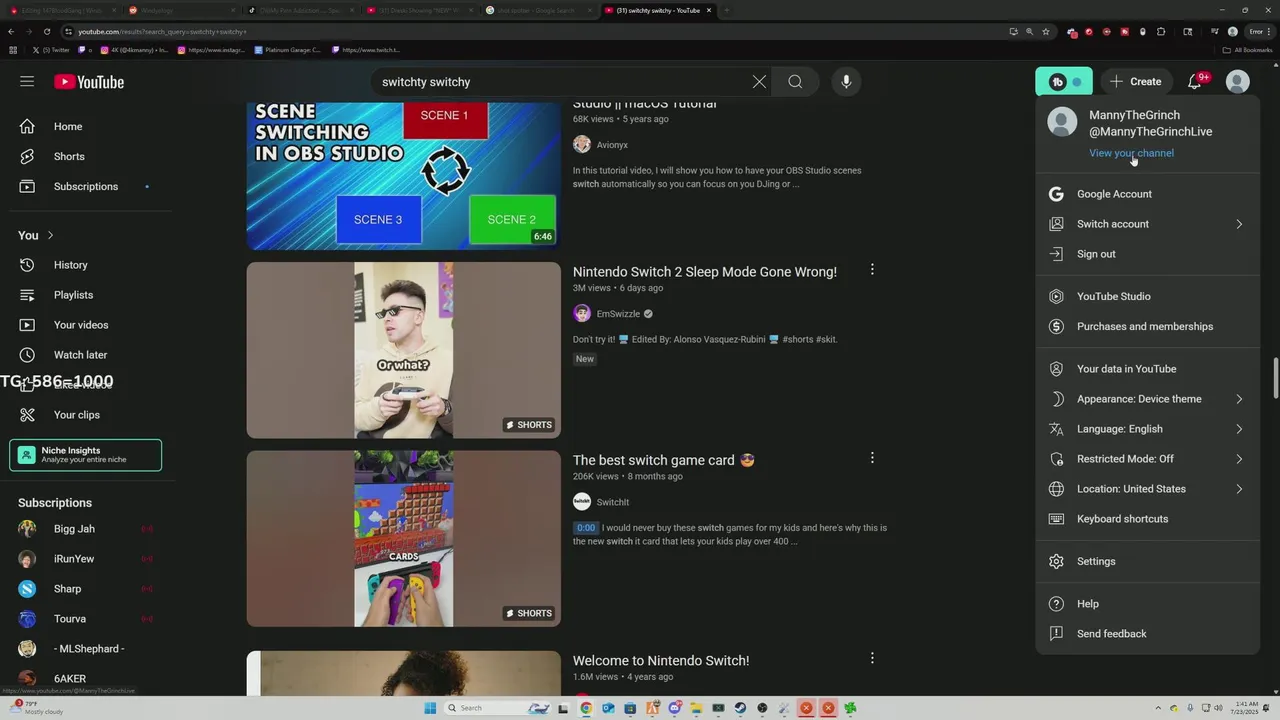Open the best switch game card thumbnail
1280x720 pixels.
(404, 538)
